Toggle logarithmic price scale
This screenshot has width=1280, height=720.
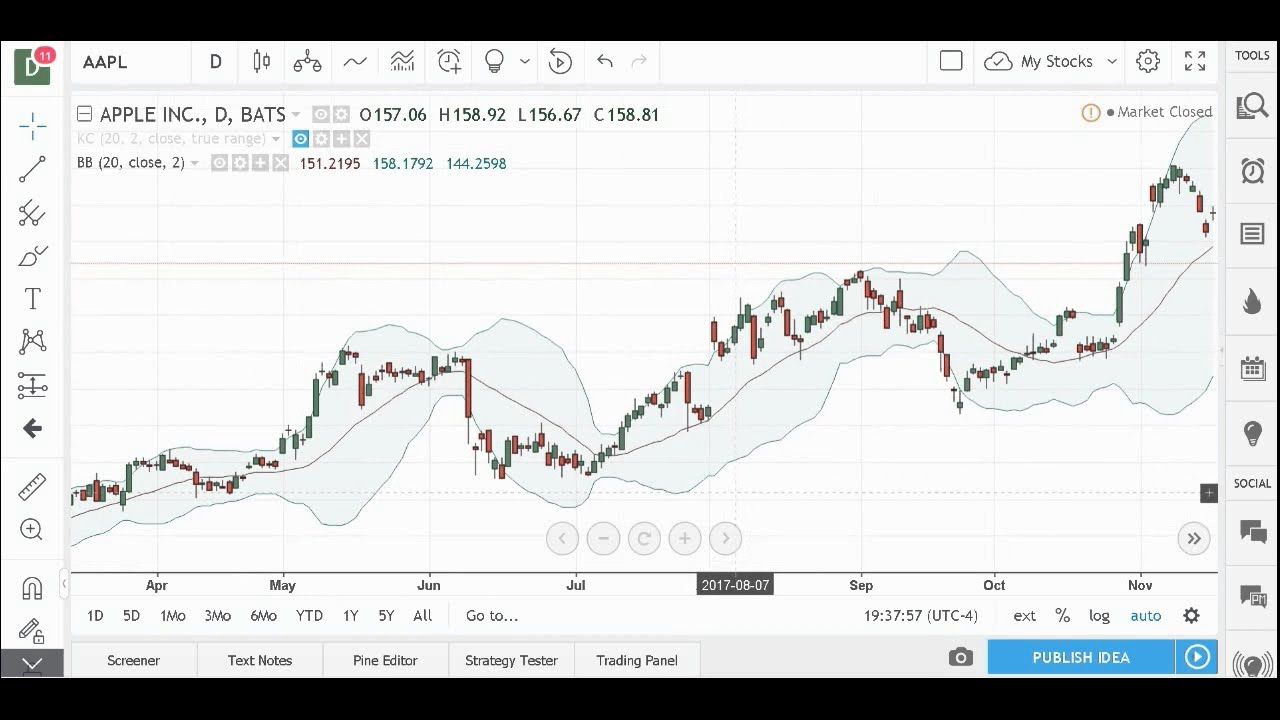tap(1099, 616)
